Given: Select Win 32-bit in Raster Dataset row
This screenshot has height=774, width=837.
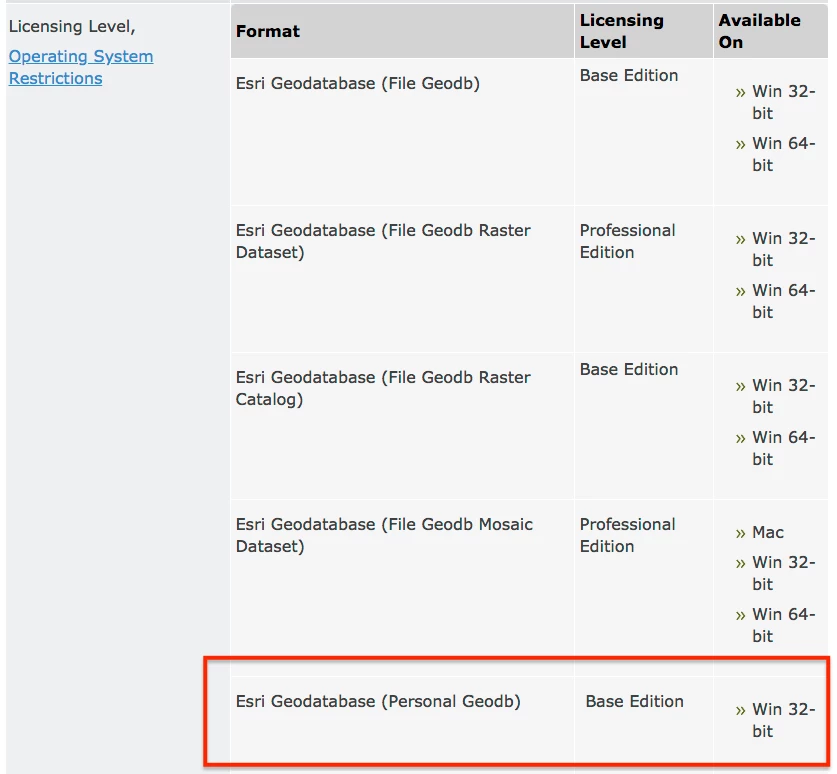Looking at the screenshot, I should click(x=784, y=249).
